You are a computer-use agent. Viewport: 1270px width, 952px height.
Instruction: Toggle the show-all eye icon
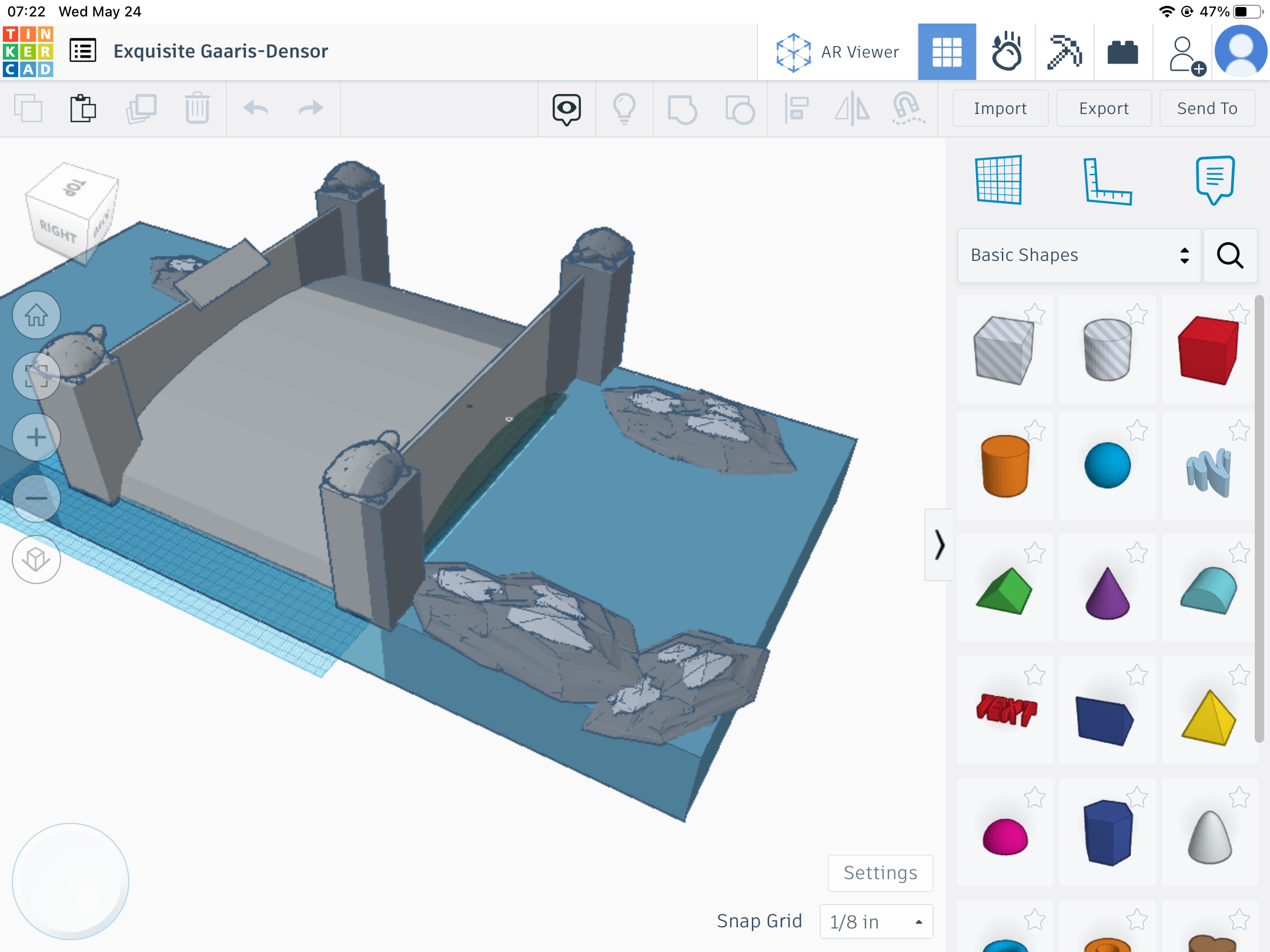pos(566,109)
